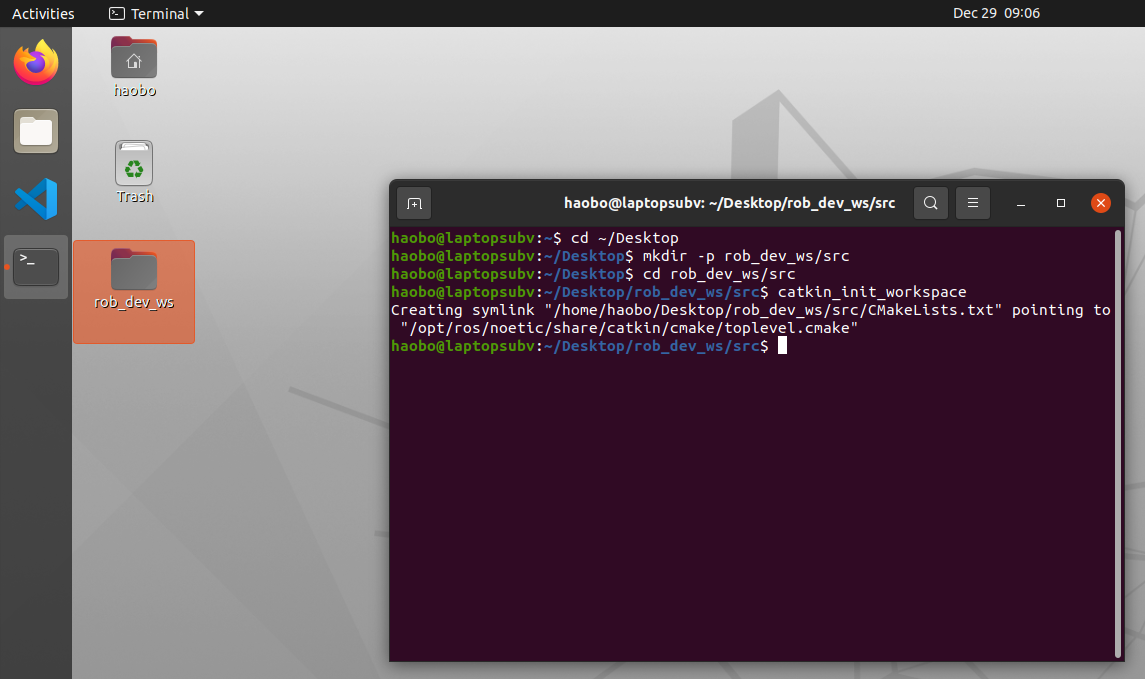Click the toplevel.cmake path output line
The height and width of the screenshot is (679, 1145).
[x=629, y=328]
